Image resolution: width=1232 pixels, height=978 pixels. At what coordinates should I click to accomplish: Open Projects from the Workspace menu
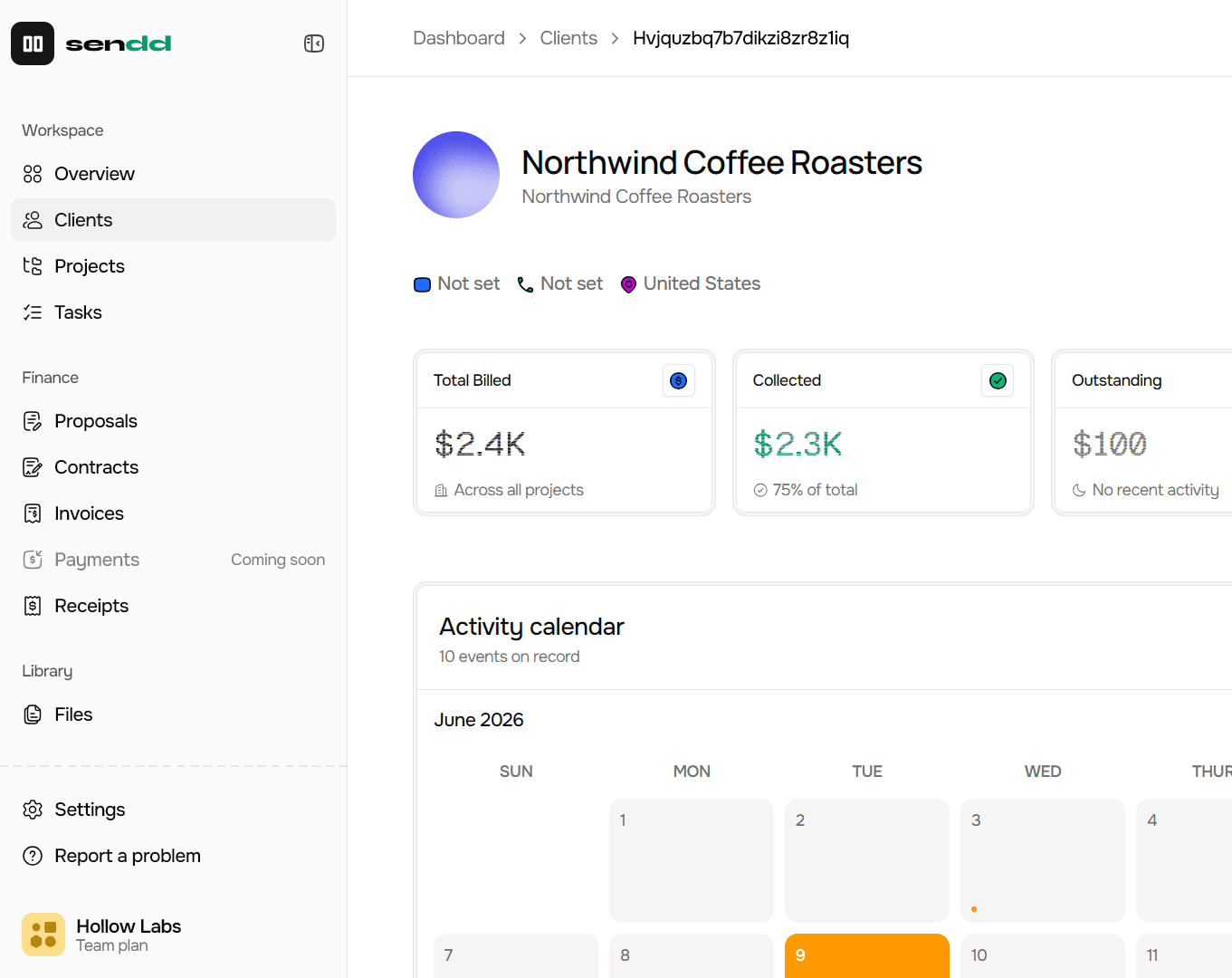click(x=173, y=266)
